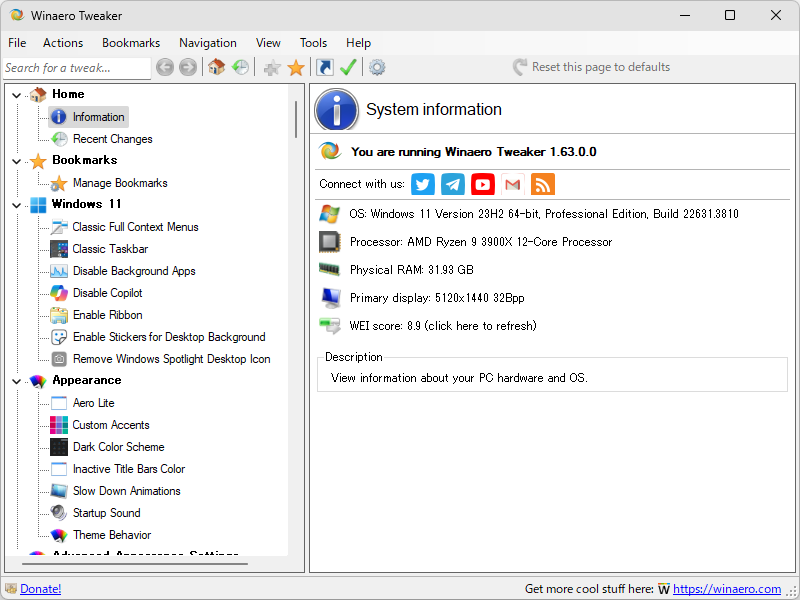Collapse the Windows 11 category
This screenshot has width=800, height=600.
tap(15, 204)
